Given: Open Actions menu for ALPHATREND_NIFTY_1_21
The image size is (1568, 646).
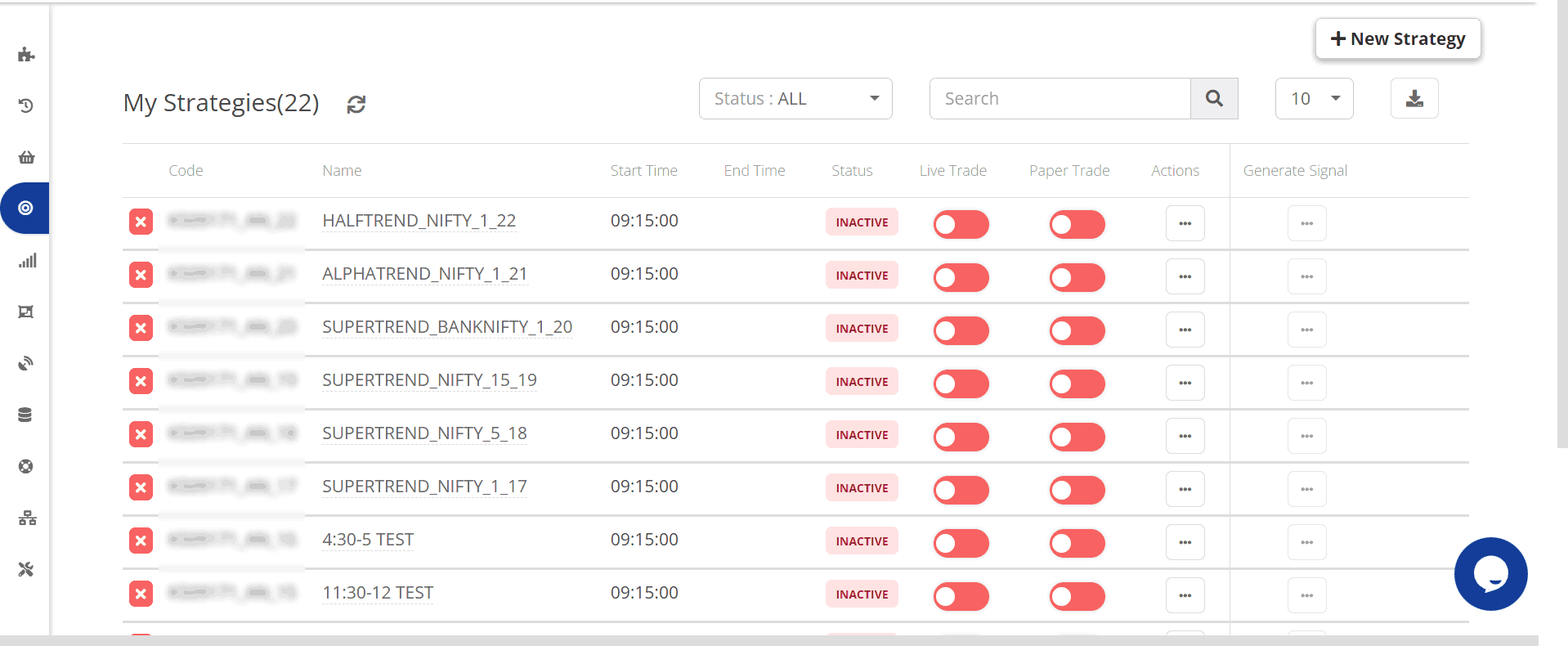Looking at the screenshot, I should (x=1185, y=276).
